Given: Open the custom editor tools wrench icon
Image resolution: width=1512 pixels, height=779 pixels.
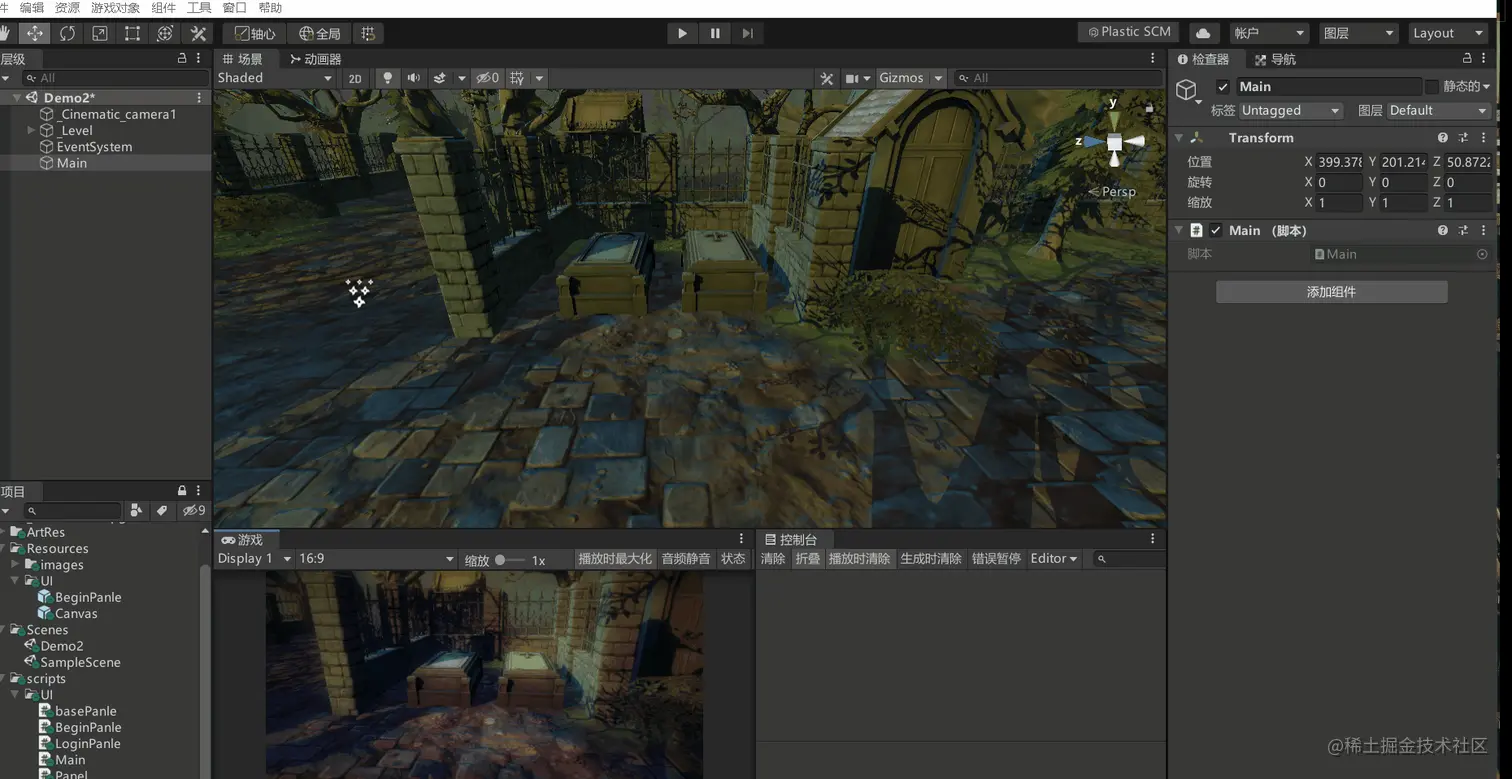Looking at the screenshot, I should pos(198,33).
